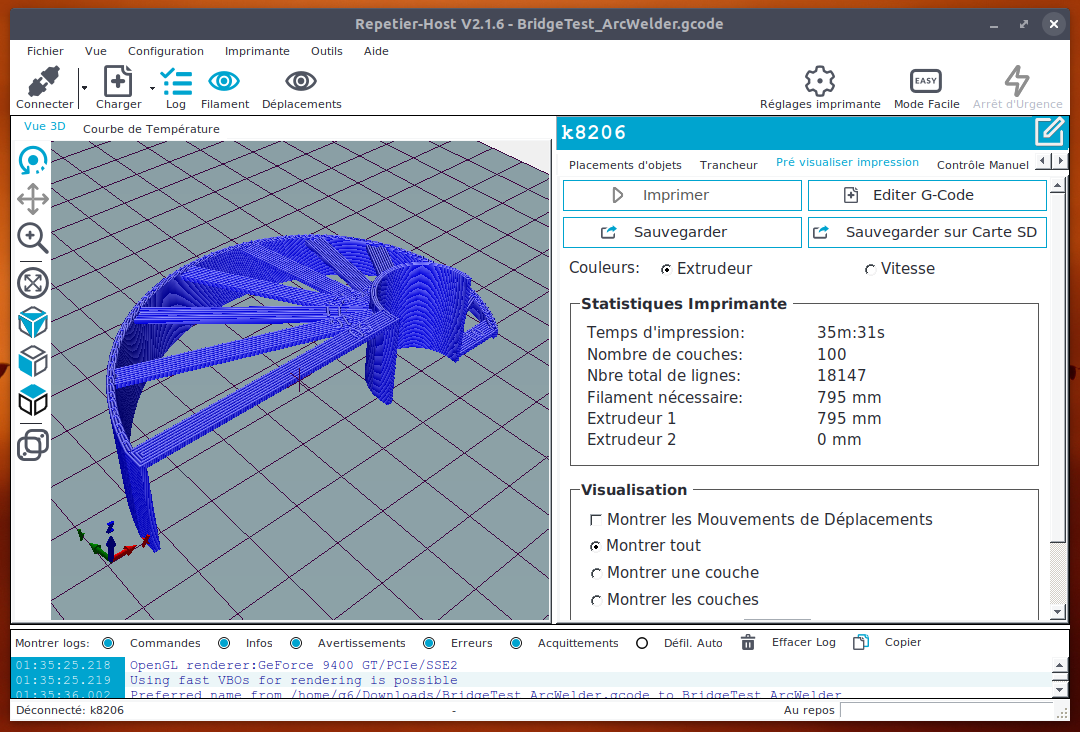Click the right tab-scroll arrow
Image resolution: width=1080 pixels, height=732 pixels.
pos(1061,160)
